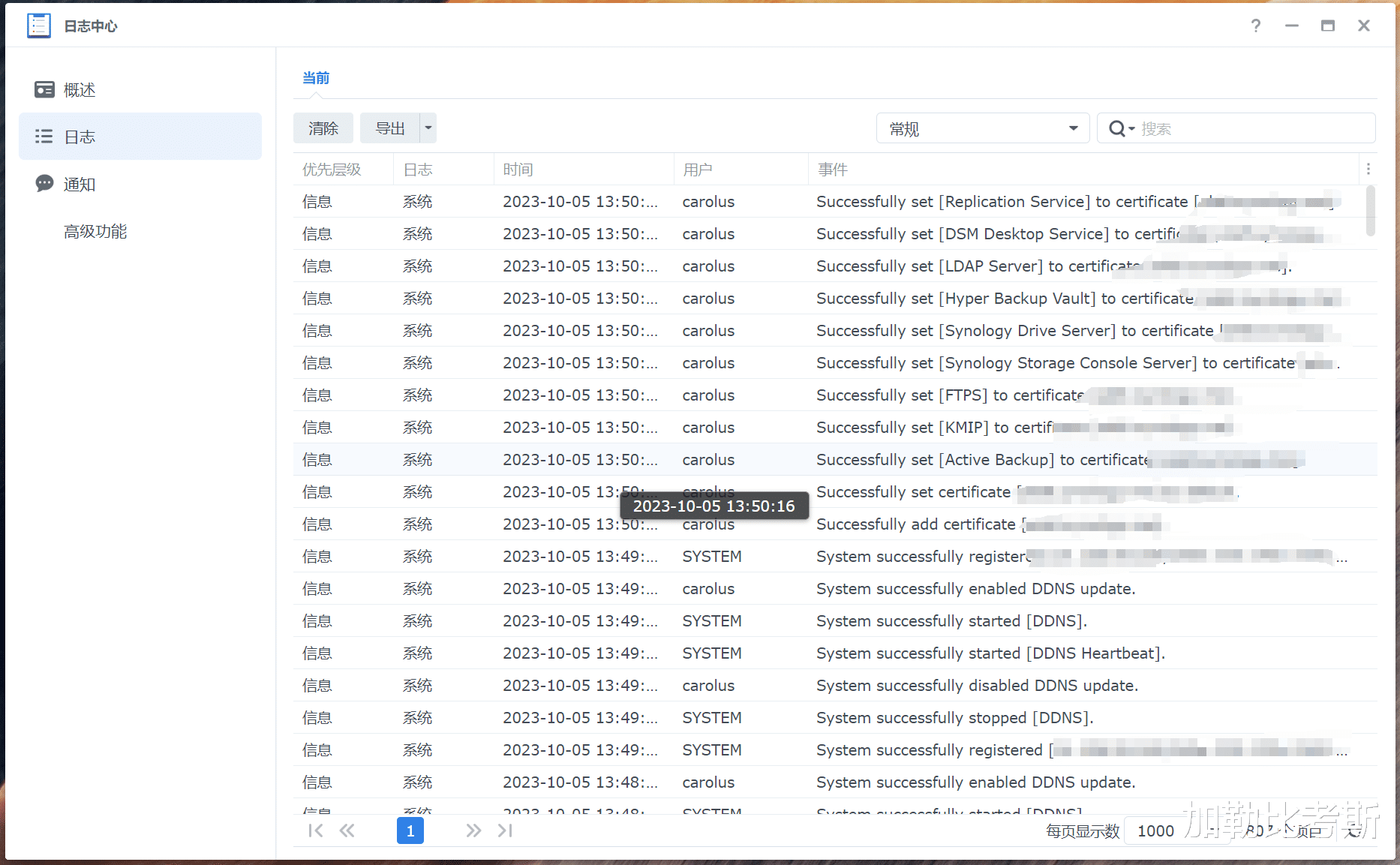Click the 通知 speech bubble icon

[x=44, y=183]
